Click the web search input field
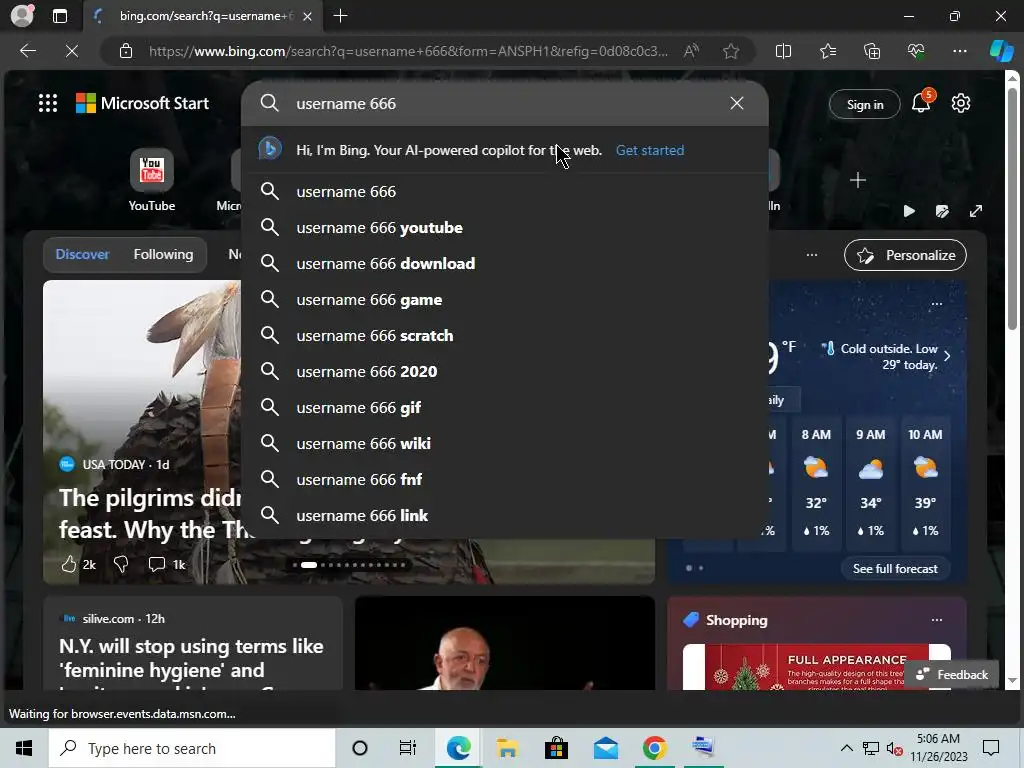Screen dimensions: 1024x768 pyautogui.click(x=503, y=103)
